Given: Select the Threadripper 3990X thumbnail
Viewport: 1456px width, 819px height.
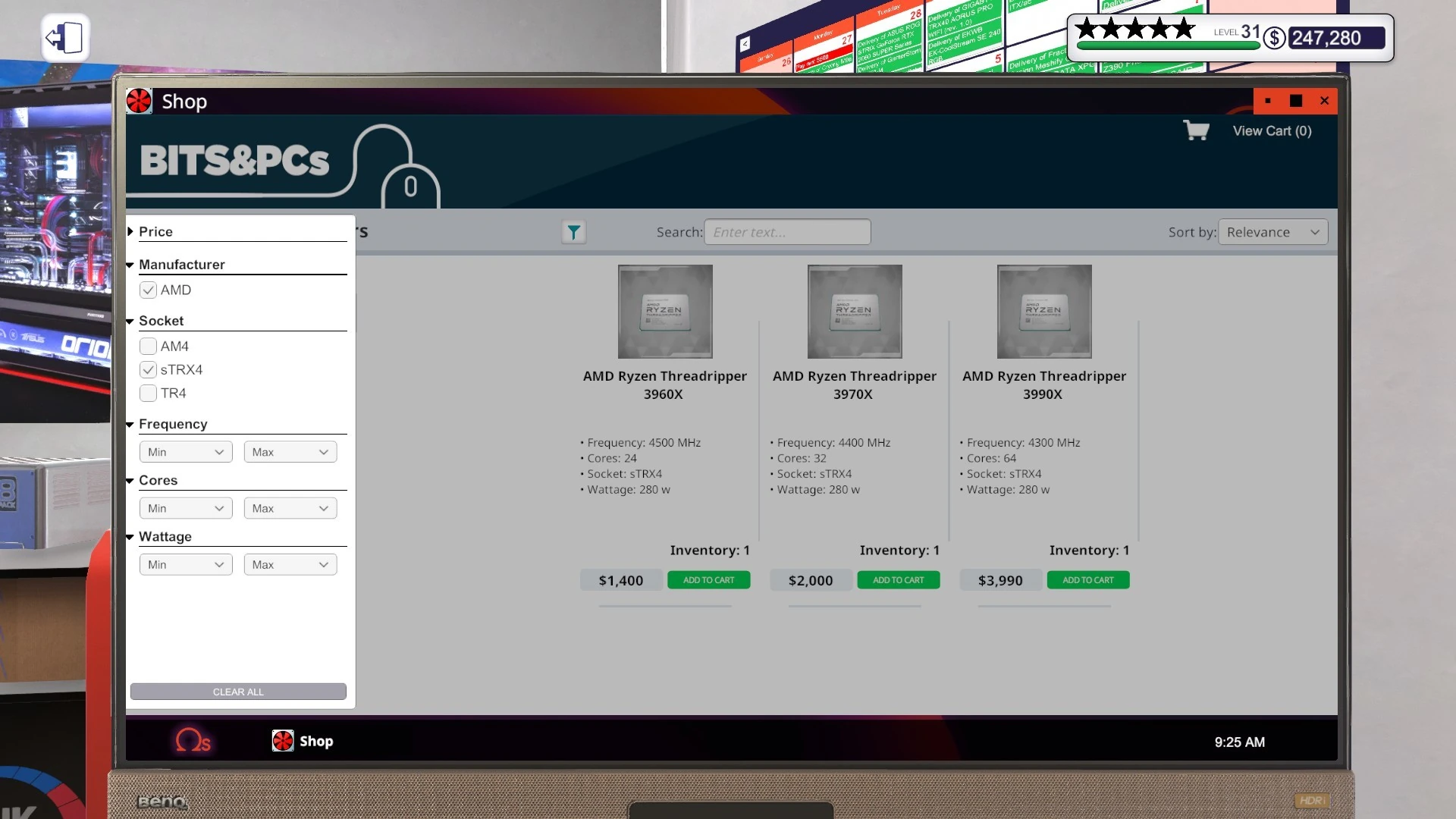Looking at the screenshot, I should pyautogui.click(x=1044, y=312).
